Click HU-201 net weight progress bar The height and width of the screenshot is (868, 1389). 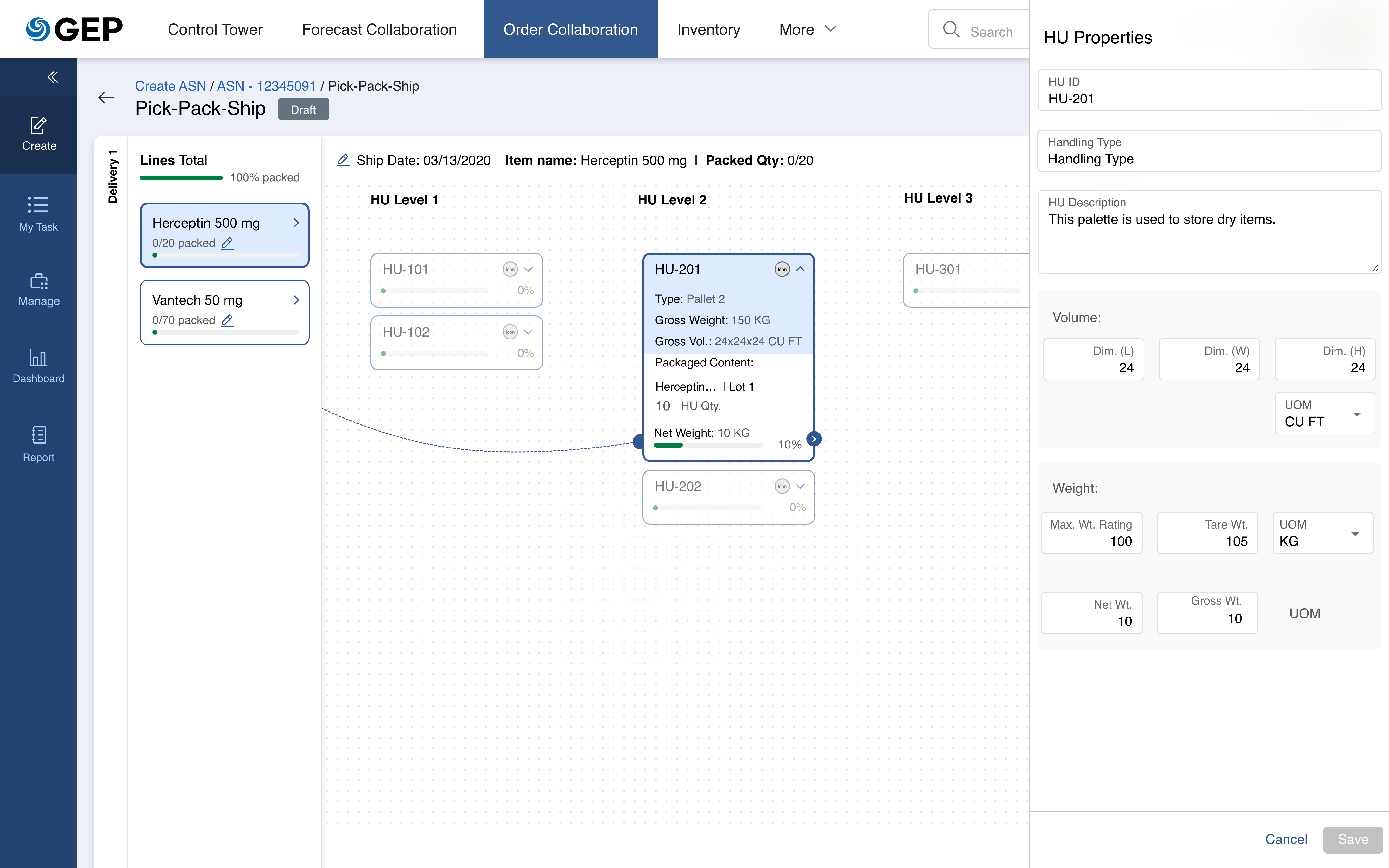[x=708, y=445]
